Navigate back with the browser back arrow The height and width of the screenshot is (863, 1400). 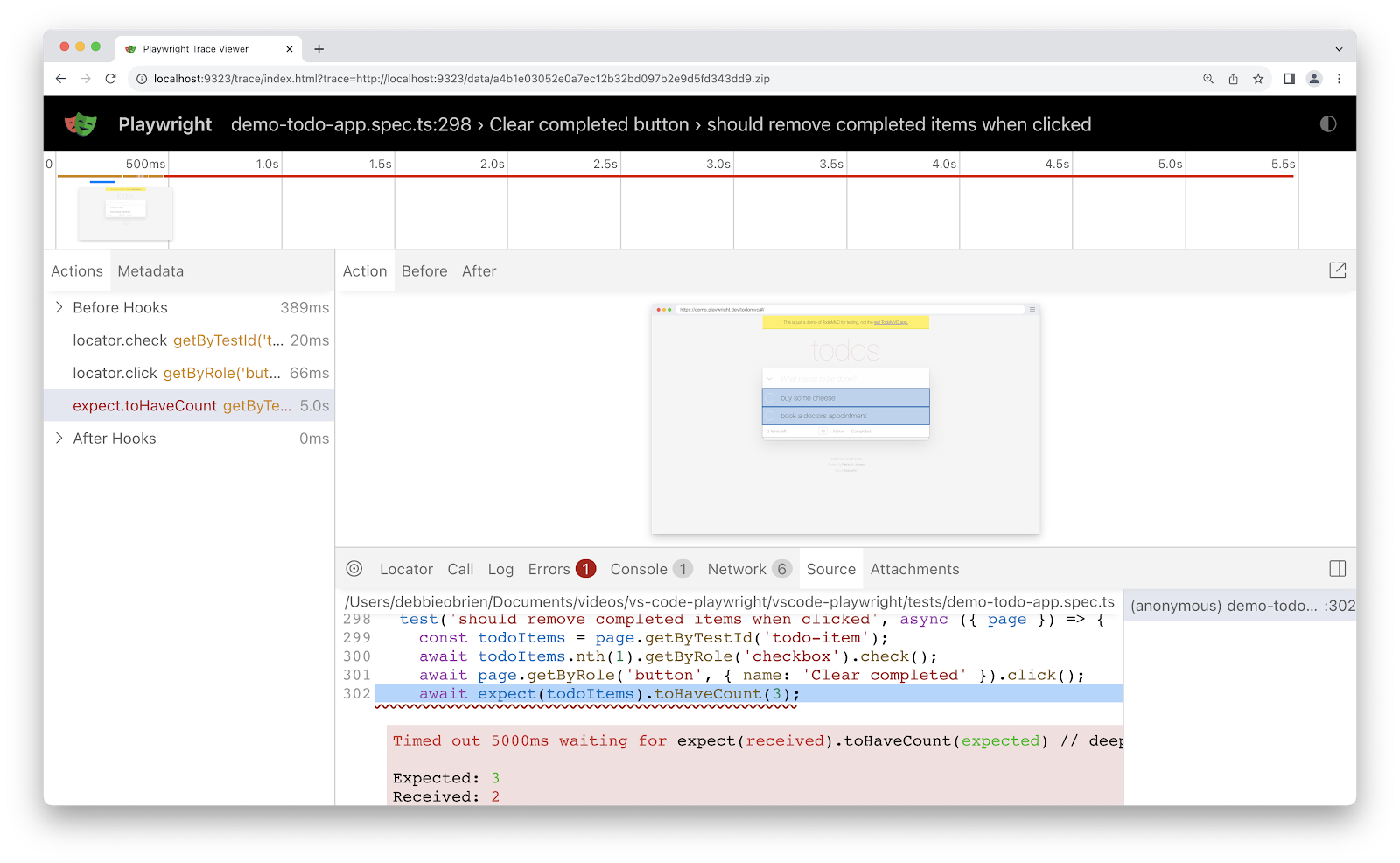pos(59,78)
